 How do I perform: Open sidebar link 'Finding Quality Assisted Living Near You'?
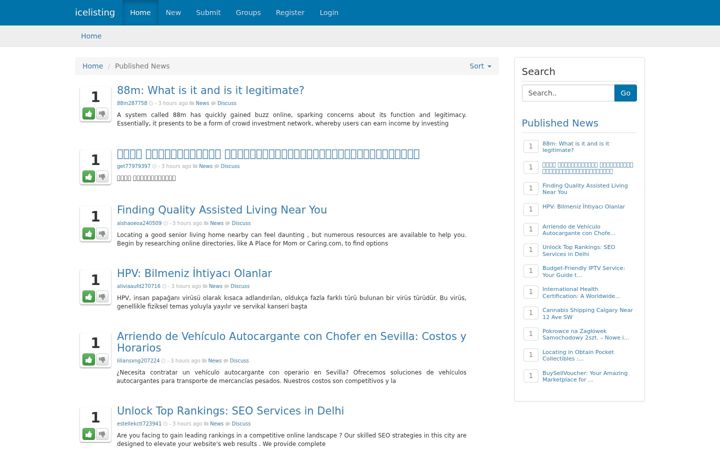point(585,189)
